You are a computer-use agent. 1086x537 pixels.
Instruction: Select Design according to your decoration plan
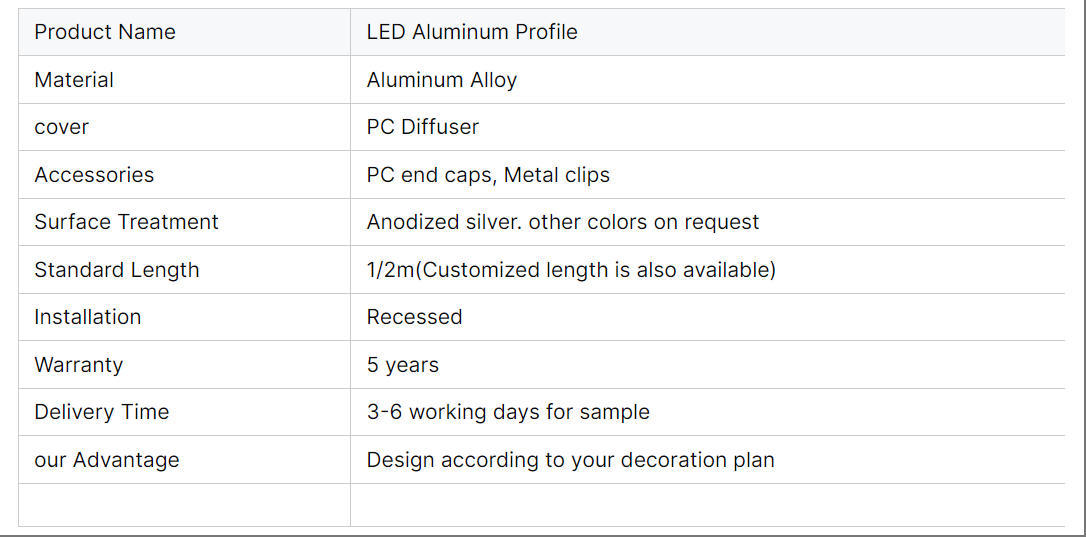pos(570,459)
